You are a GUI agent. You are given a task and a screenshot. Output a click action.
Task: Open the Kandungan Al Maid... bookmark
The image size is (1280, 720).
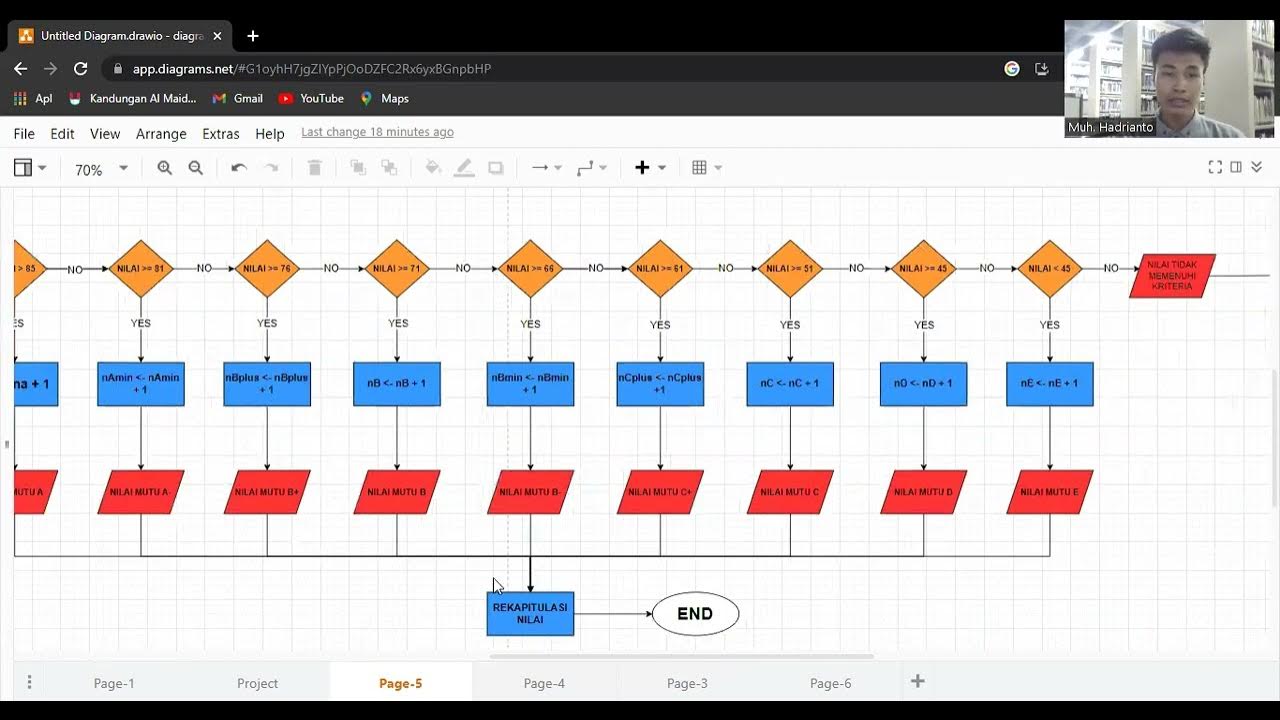pos(133,98)
